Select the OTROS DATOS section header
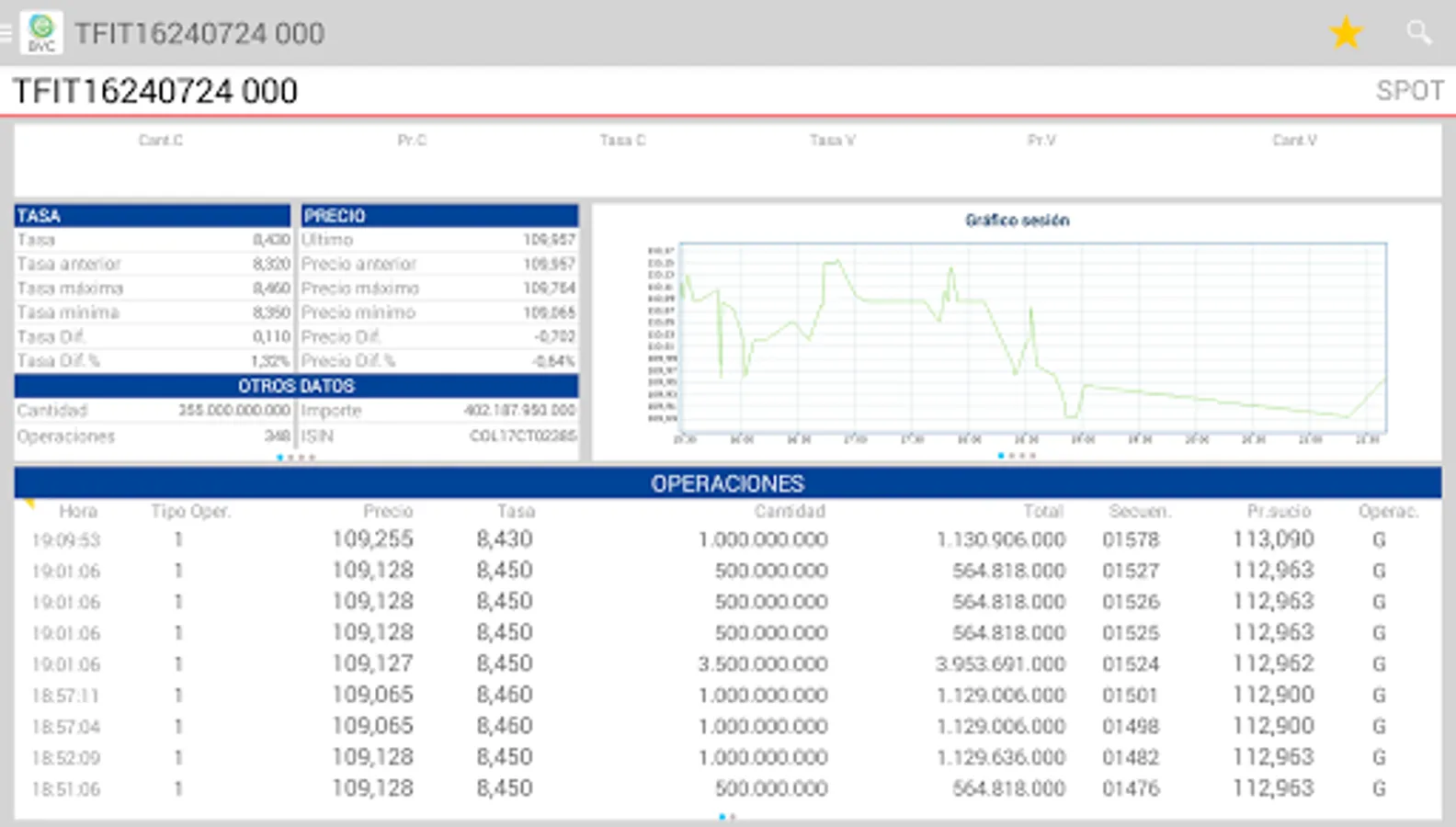Viewport: 1456px width, 827px height. pos(296,386)
